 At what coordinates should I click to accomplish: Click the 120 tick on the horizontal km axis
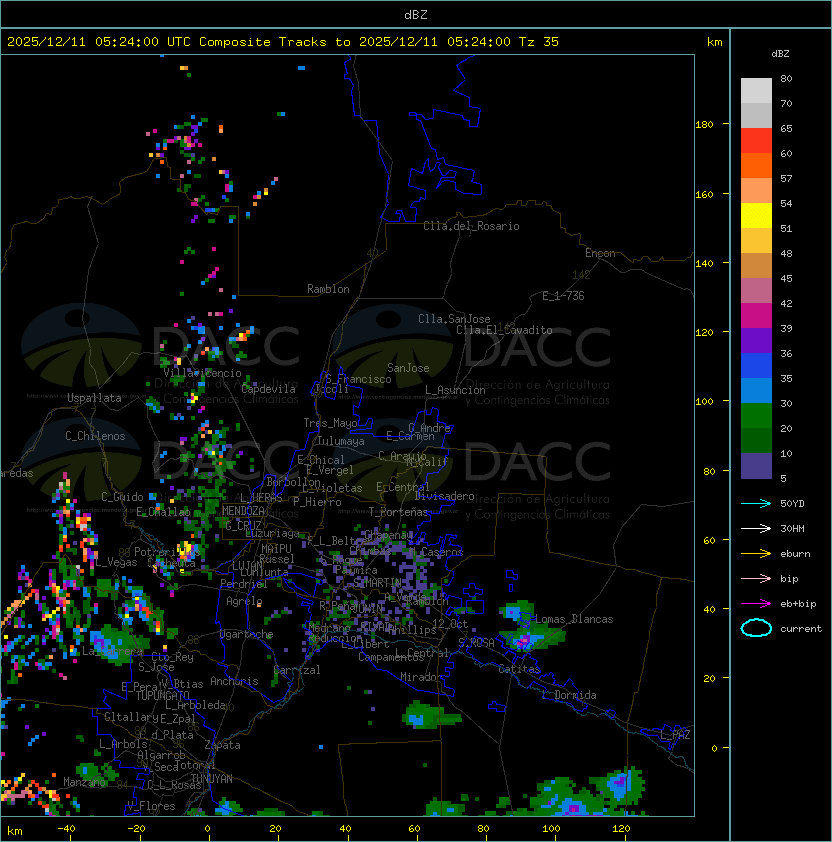[621, 829]
